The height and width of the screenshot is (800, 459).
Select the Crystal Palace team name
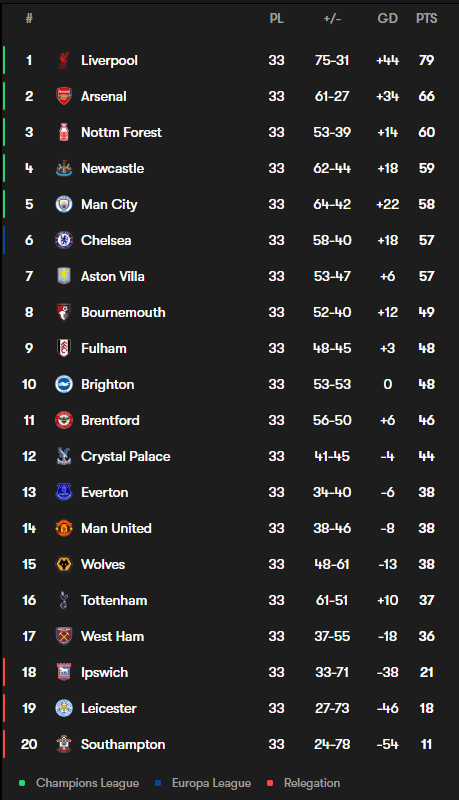(x=125, y=456)
